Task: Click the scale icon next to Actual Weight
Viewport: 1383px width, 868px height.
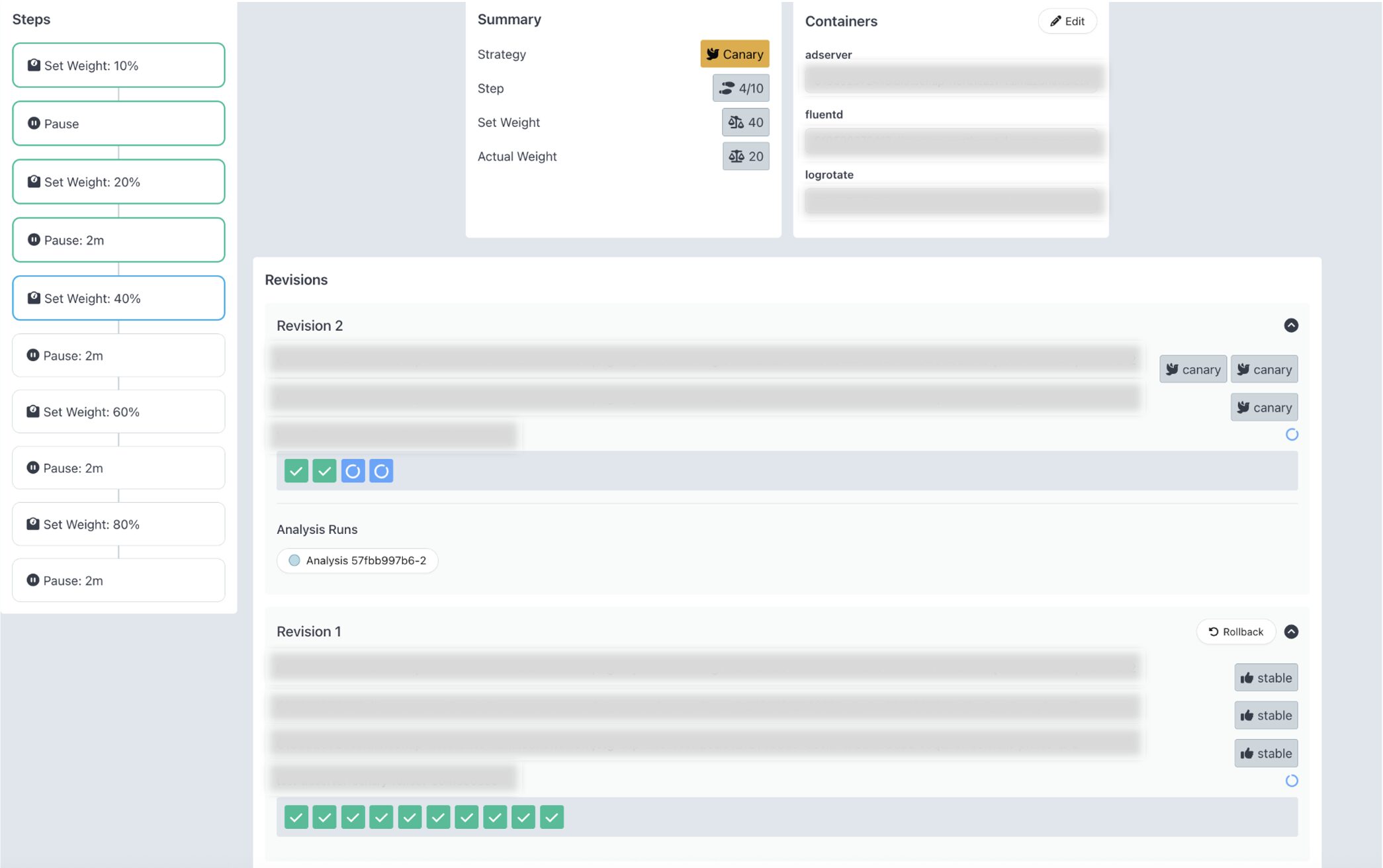Action: pyautogui.click(x=735, y=156)
